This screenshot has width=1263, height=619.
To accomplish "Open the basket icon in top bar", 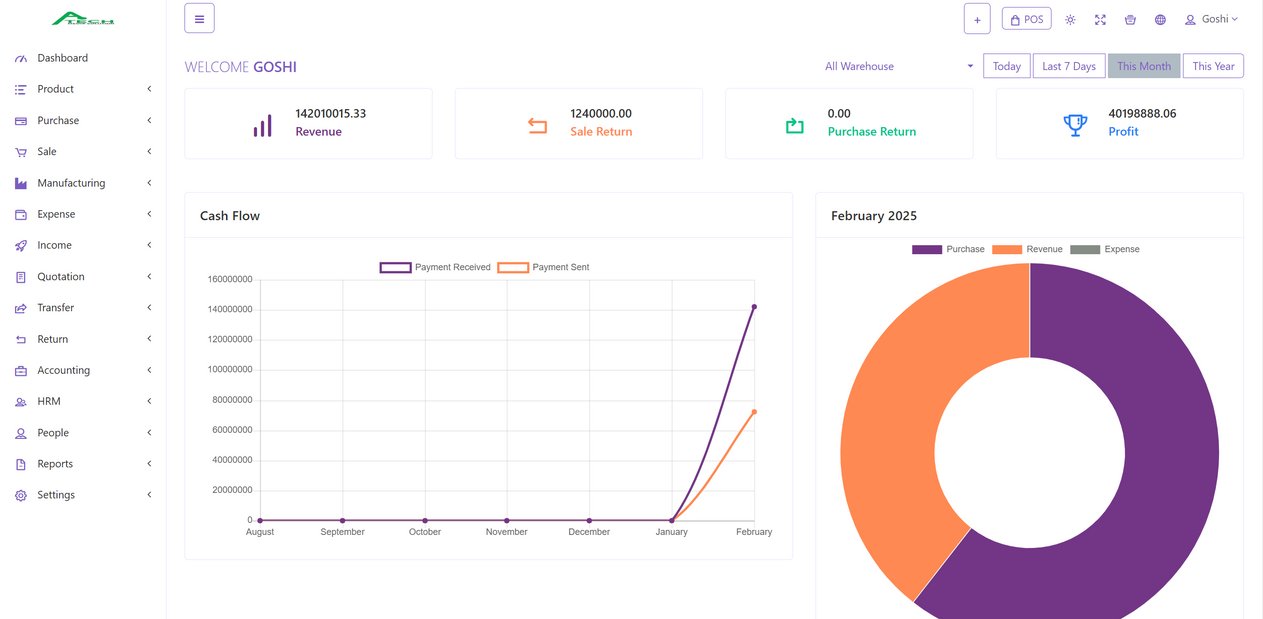I will 1130,19.
